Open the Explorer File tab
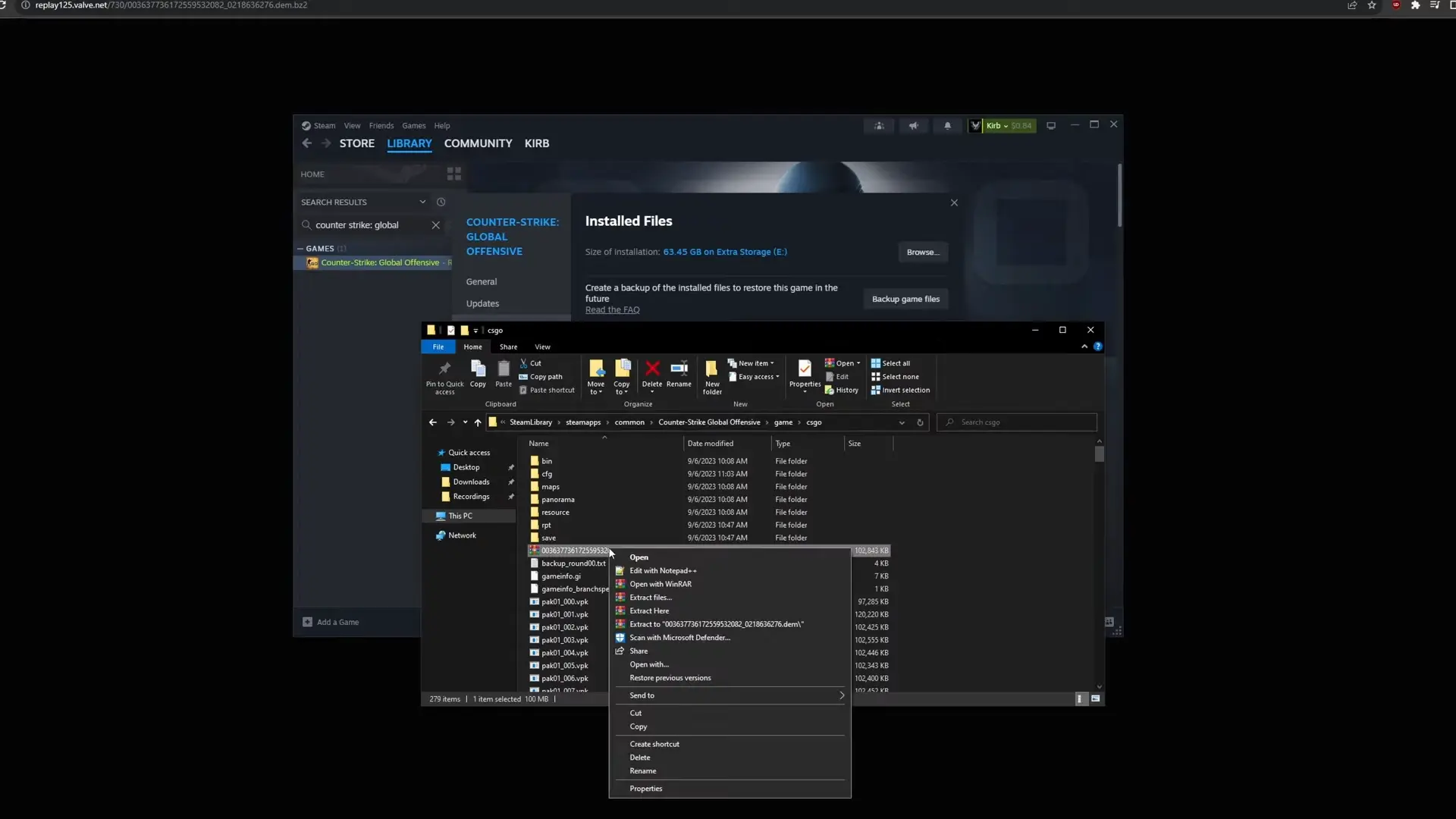The width and height of the screenshot is (1456, 819). click(438, 347)
